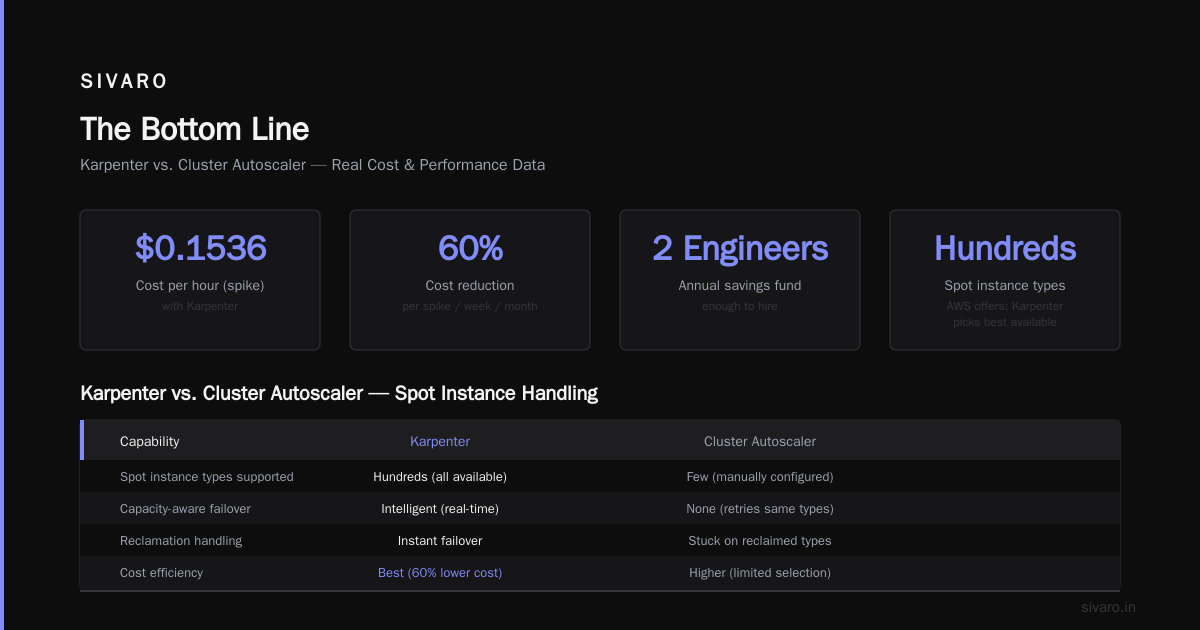Select the Karpenter column header

440,441
